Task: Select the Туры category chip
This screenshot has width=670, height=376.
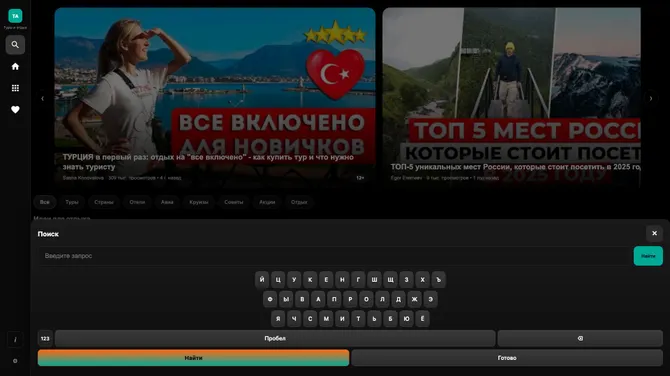Action: 72,202
